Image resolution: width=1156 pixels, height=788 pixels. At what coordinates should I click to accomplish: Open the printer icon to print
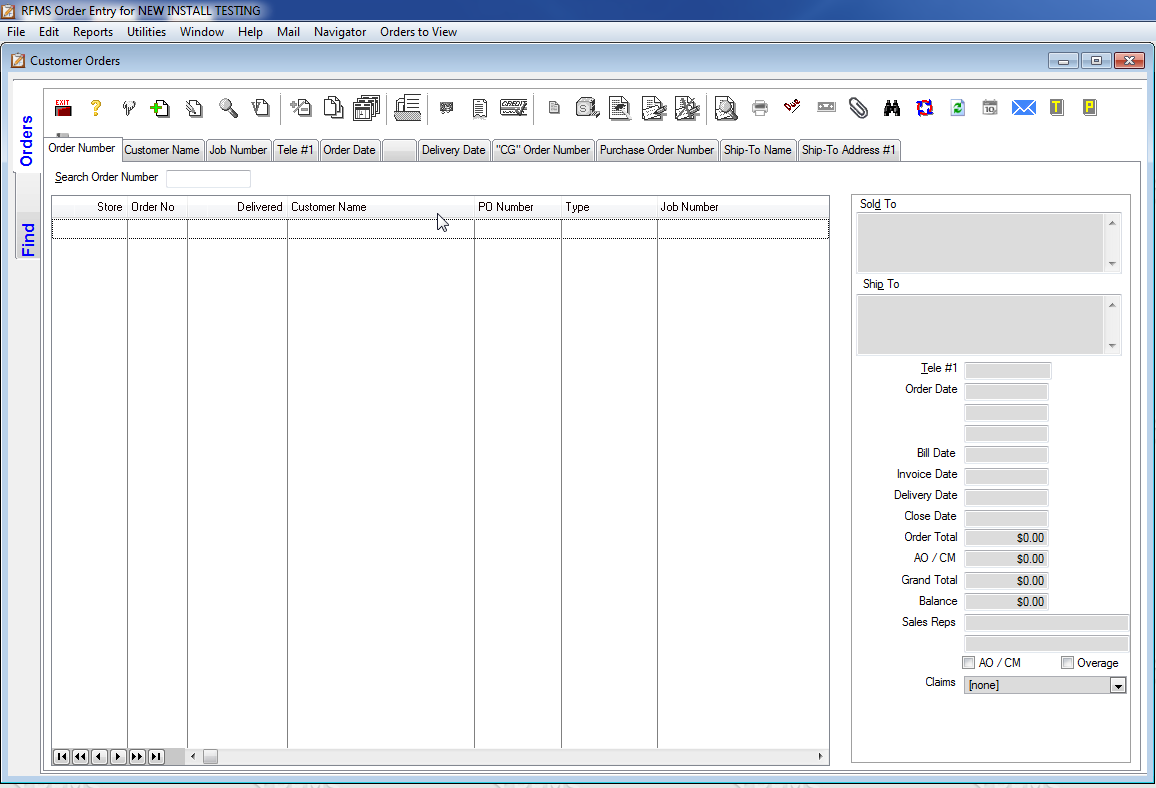coord(759,108)
